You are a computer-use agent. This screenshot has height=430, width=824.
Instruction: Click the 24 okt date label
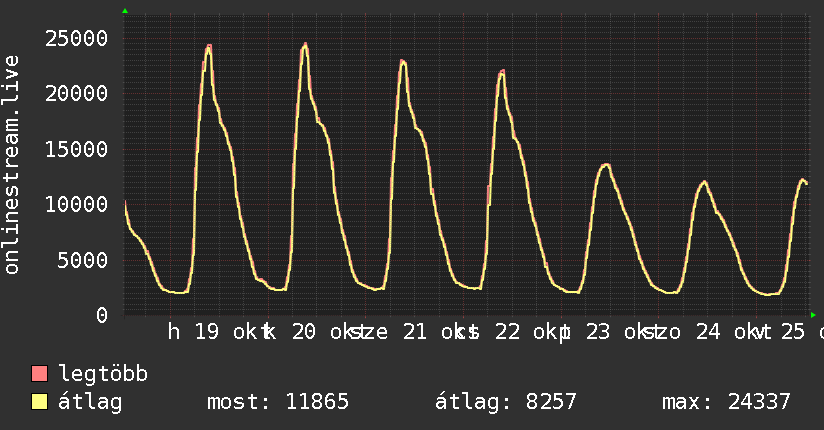[732, 332]
